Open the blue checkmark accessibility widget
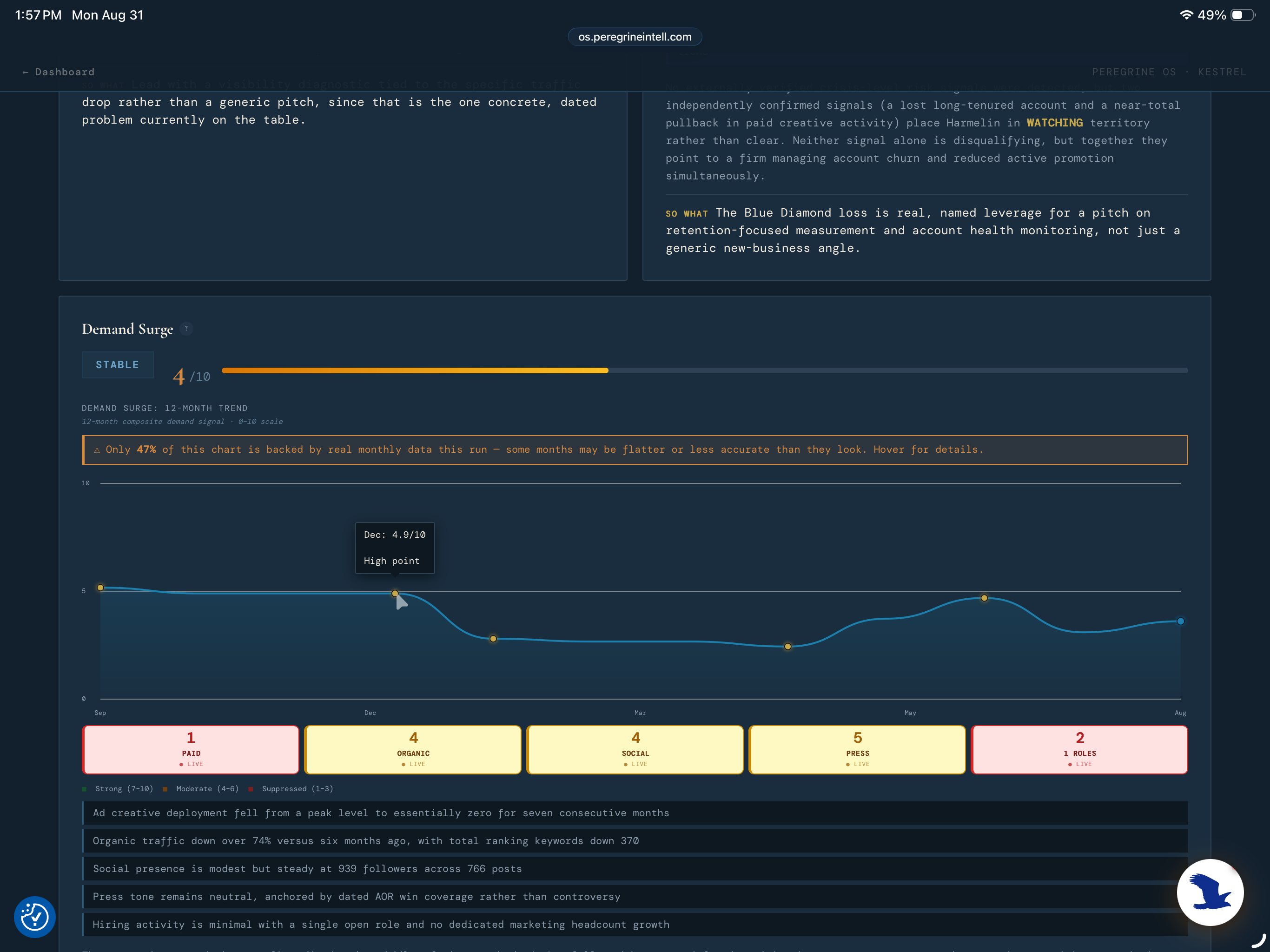Viewport: 1270px width, 952px height. 34,917
